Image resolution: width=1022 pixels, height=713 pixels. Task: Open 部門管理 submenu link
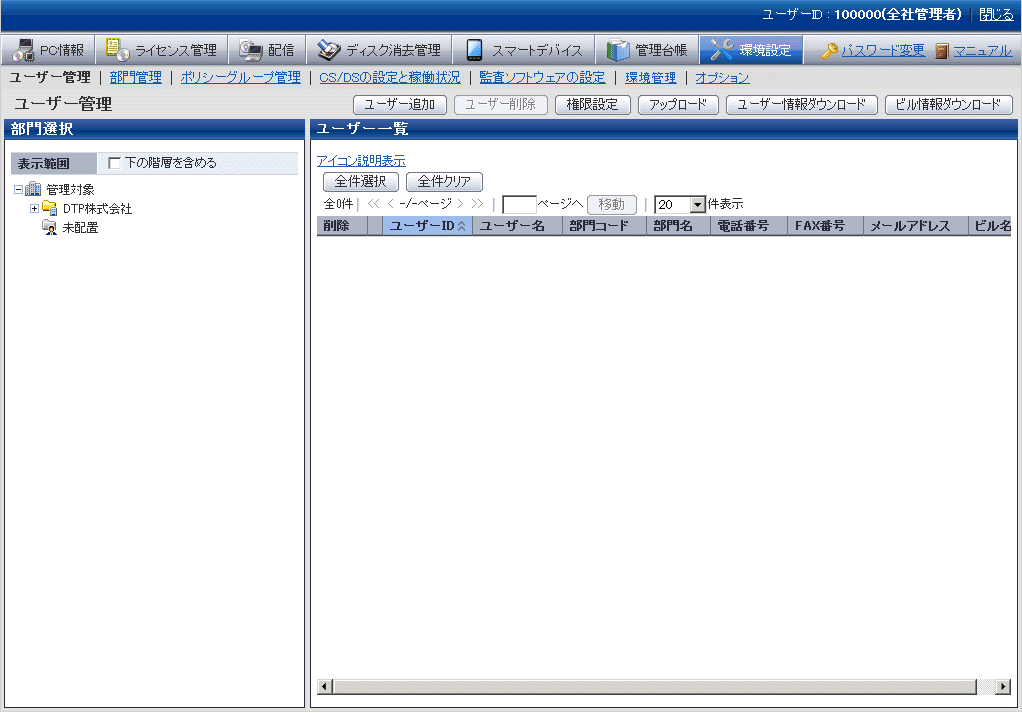pos(136,78)
